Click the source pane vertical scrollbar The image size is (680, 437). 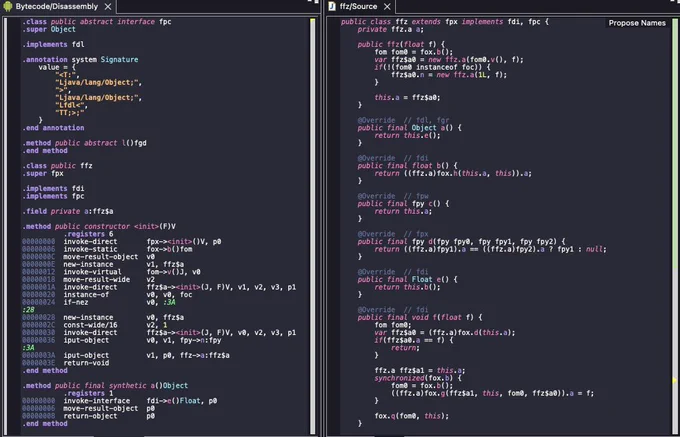click(x=675, y=225)
